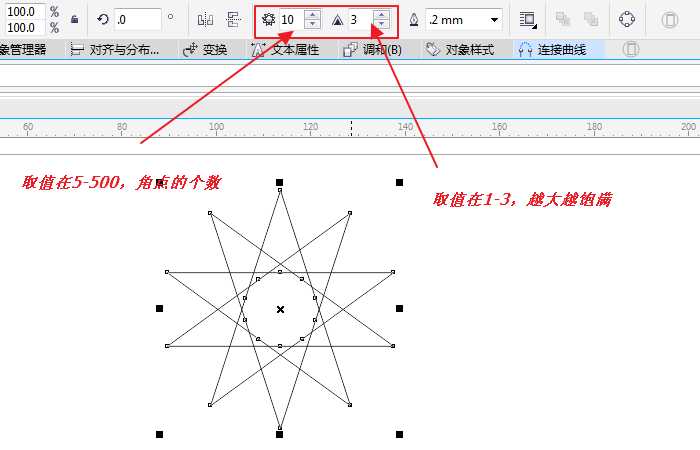Viewport: 700px width, 450px height.
Task: Click the outline pen icon
Action: [414, 20]
